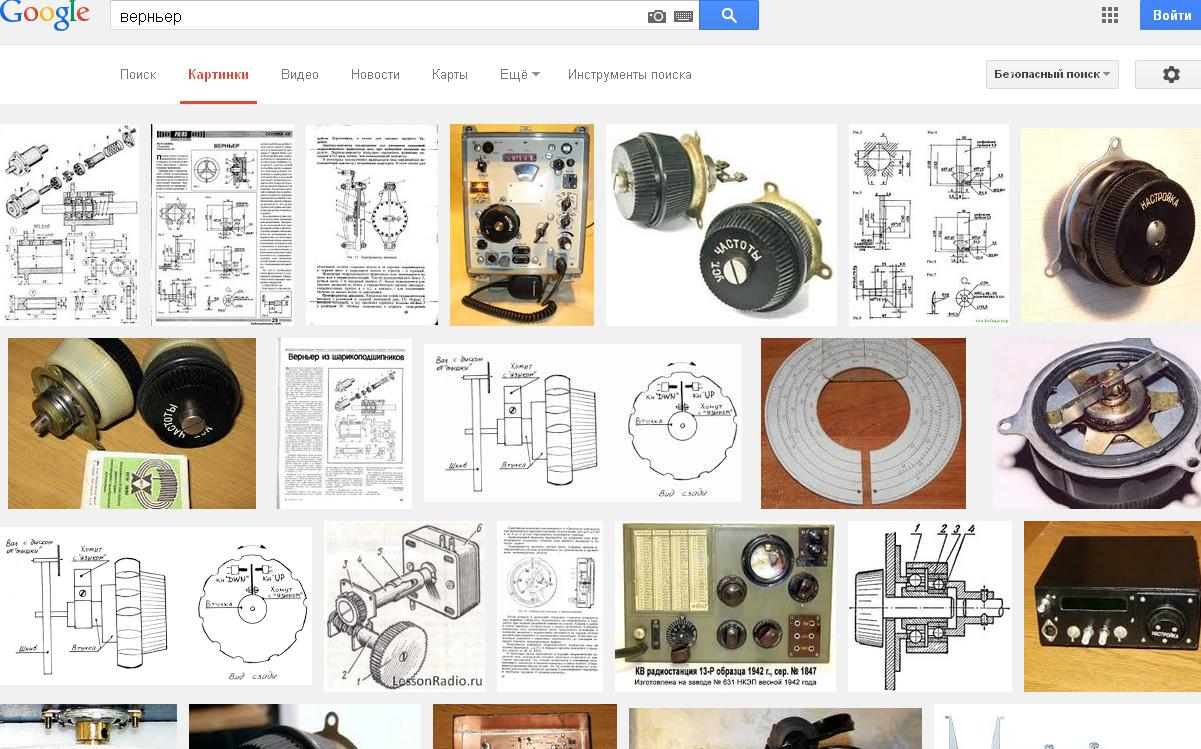Image resolution: width=1201 pixels, height=749 pixels.
Task: Click the blue magnifier search button
Action: [728, 15]
